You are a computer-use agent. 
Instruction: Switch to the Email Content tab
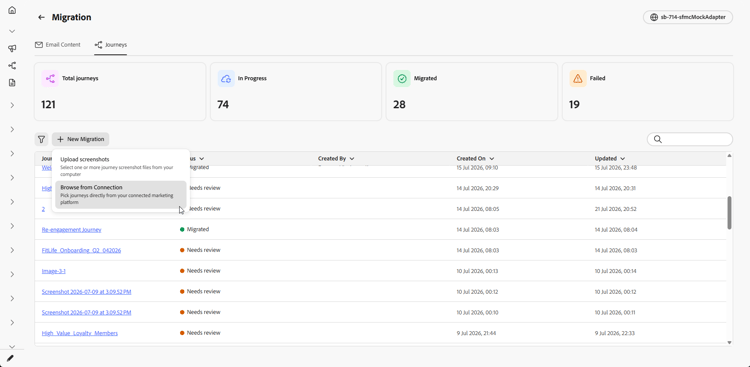(58, 44)
